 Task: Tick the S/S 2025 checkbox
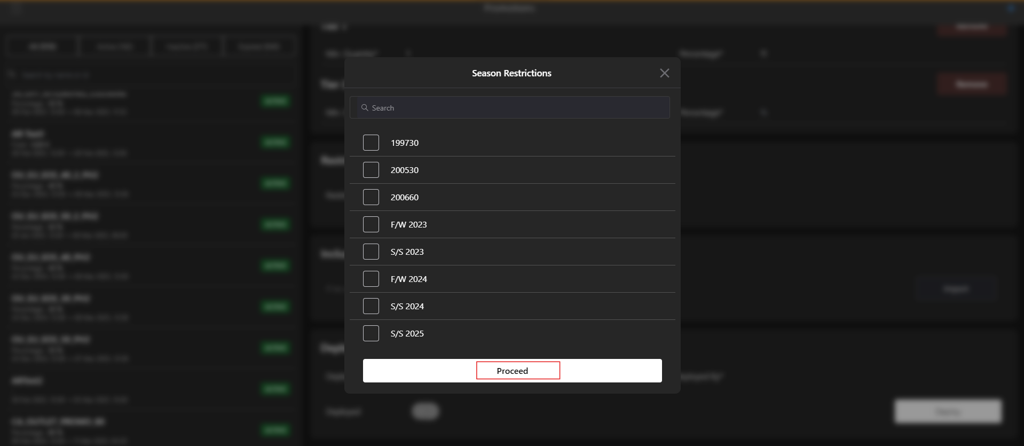[371, 334]
